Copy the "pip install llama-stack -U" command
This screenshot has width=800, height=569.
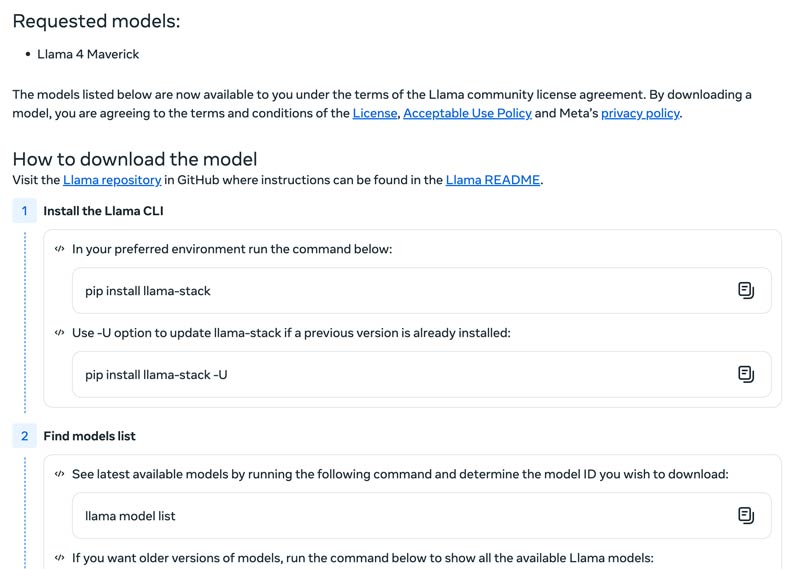click(746, 374)
